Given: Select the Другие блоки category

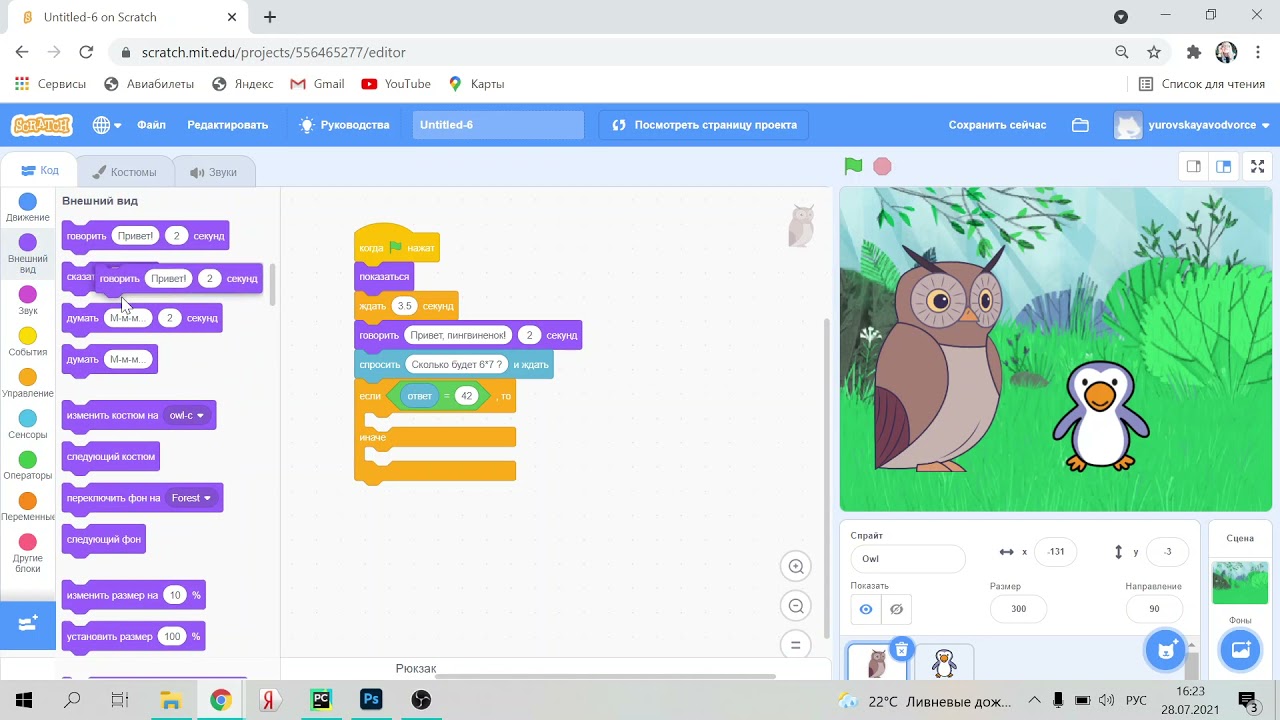Looking at the screenshot, I should 28,553.
